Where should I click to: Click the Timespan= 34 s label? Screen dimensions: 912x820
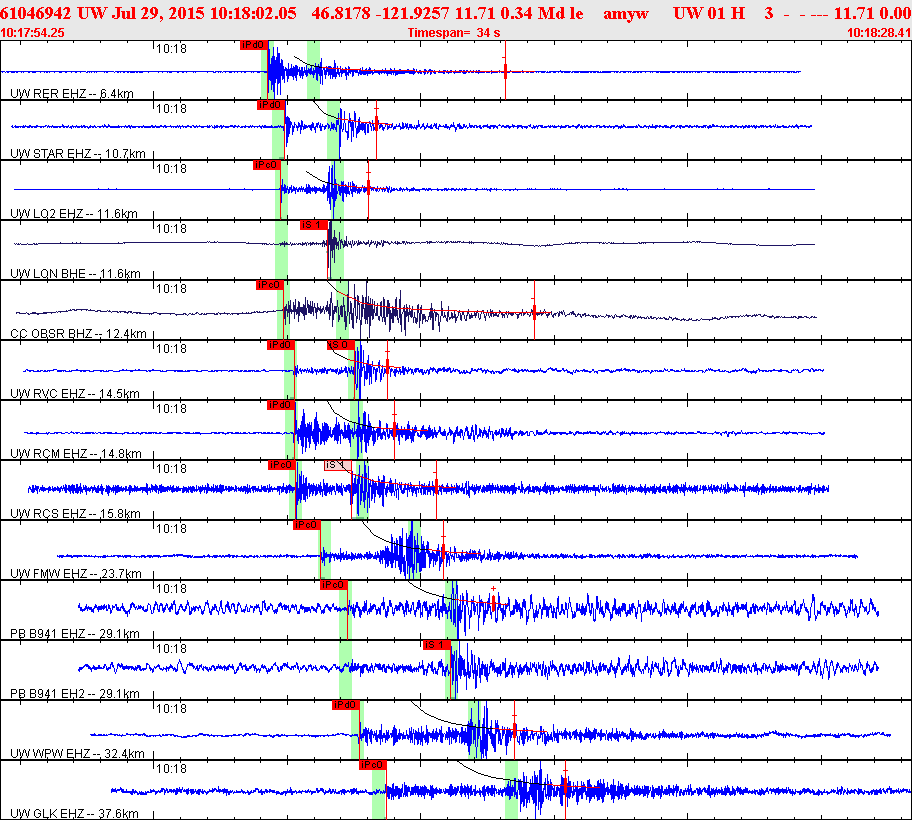click(454, 33)
